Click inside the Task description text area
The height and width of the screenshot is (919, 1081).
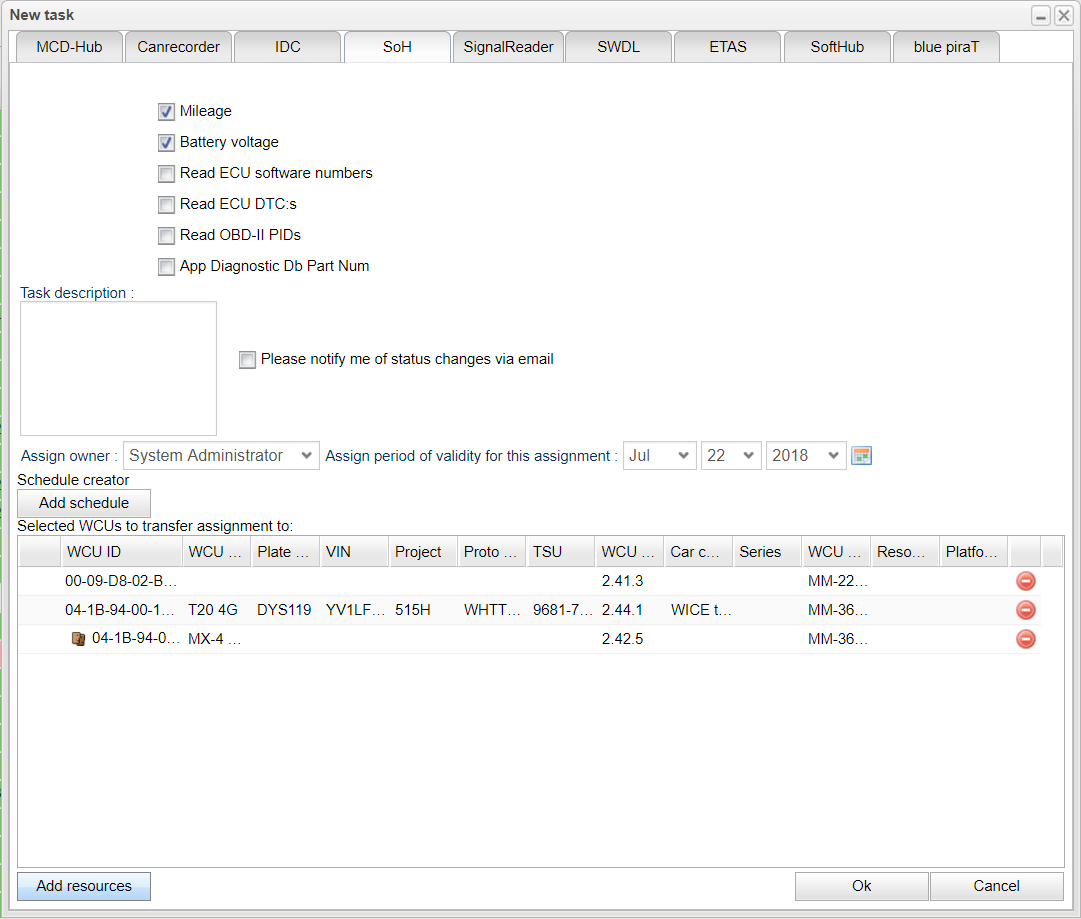tap(118, 368)
